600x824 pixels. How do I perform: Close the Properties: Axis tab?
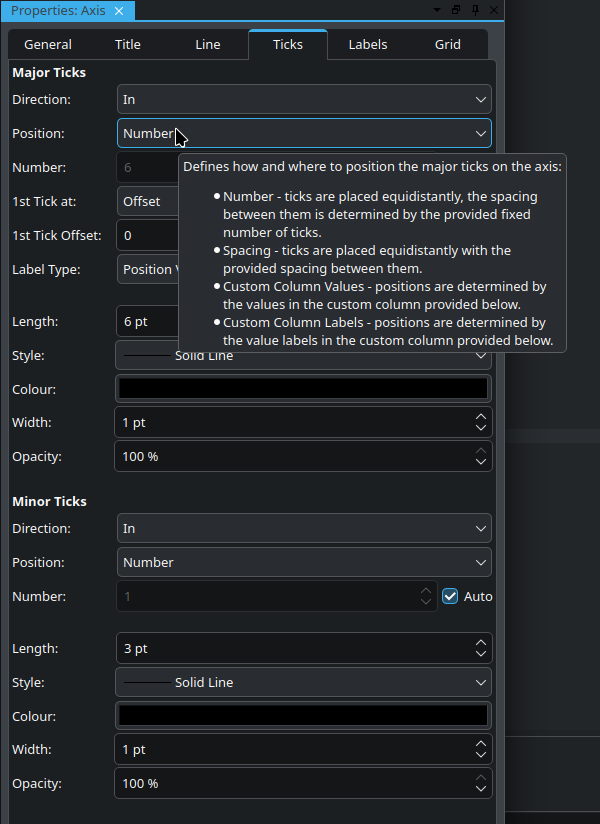119,11
